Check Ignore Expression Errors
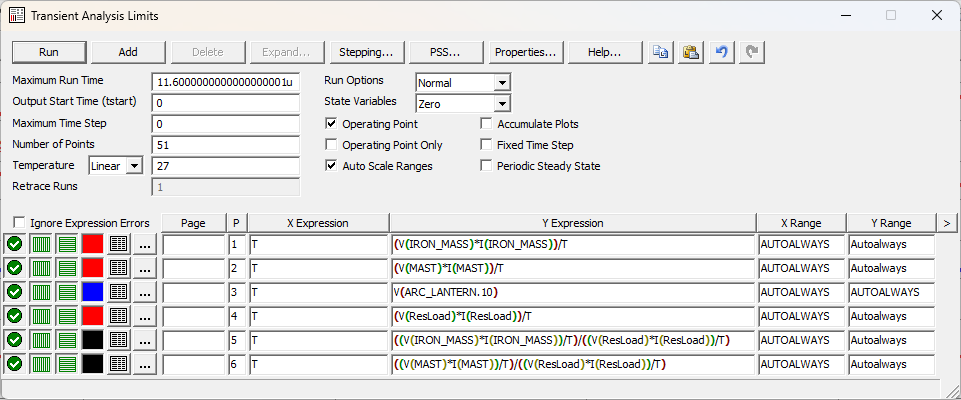 coord(19,223)
